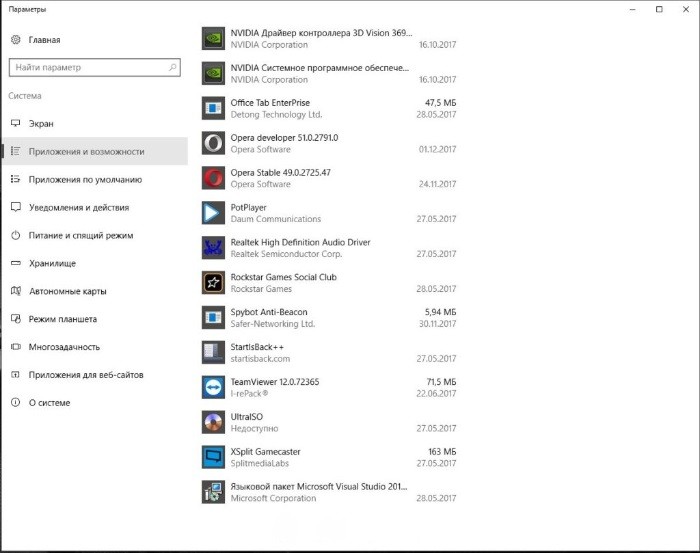Select the Opera developer 51.0.2791.0 entry

pos(284,137)
